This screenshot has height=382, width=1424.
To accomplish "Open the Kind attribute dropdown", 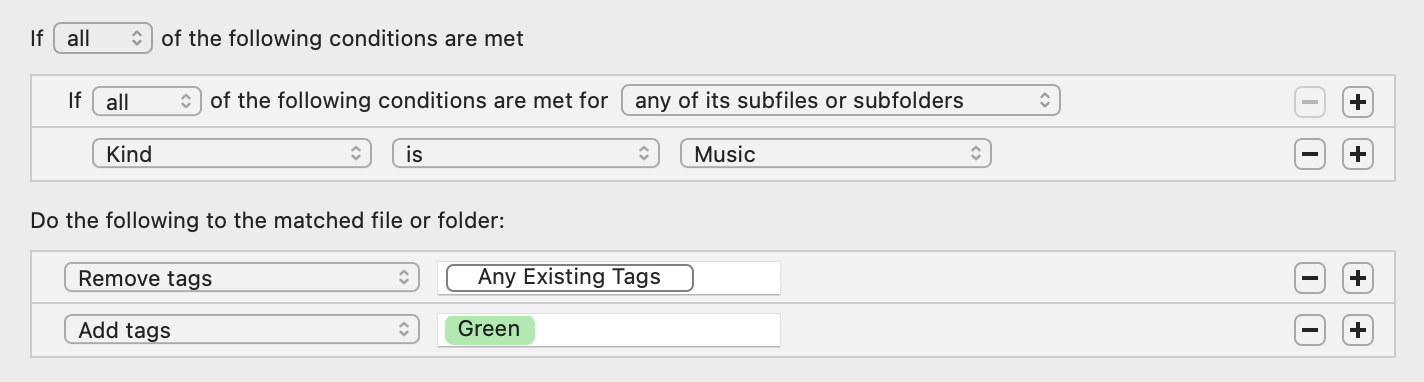I will pos(231,154).
